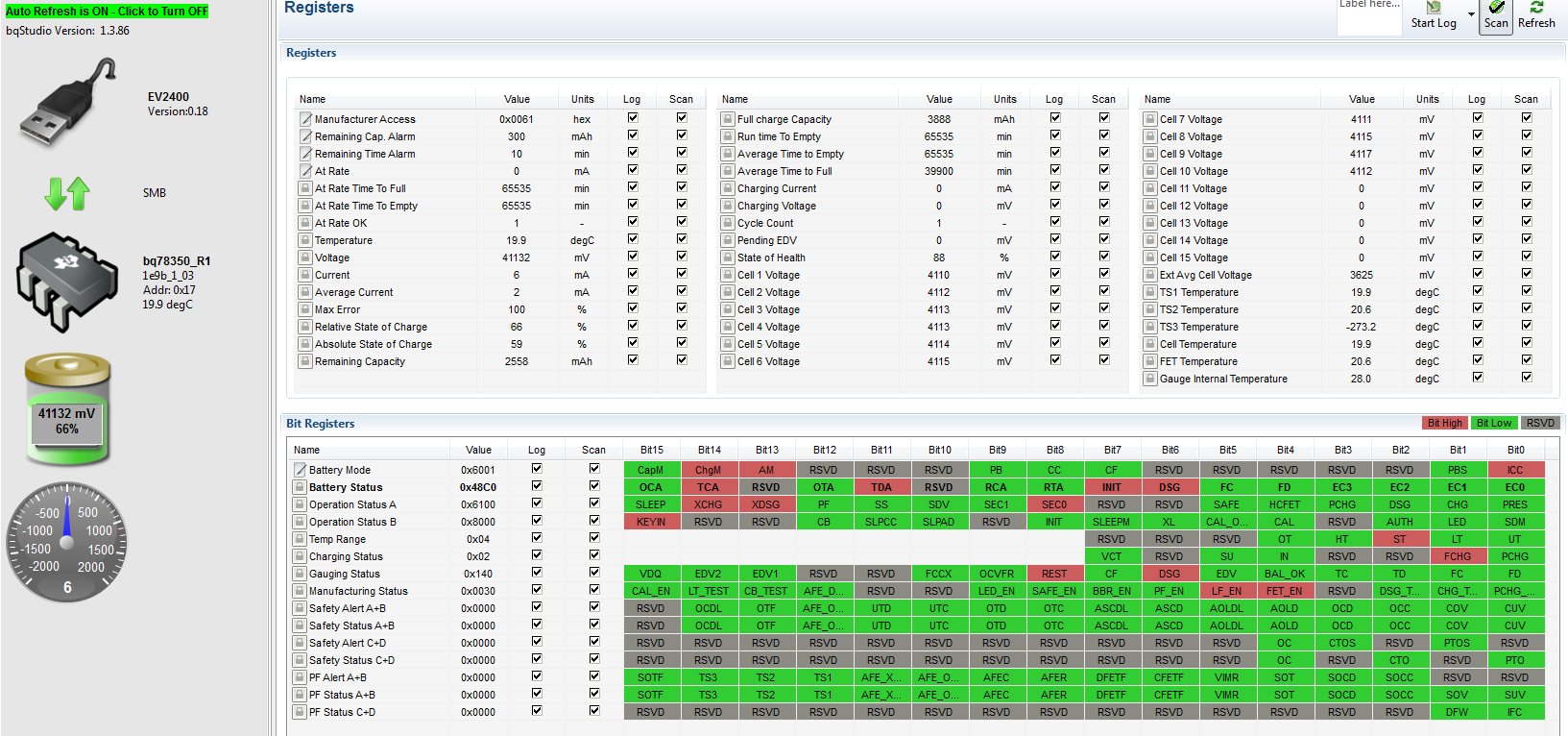Click the current dial gauge reading 6
The width and height of the screenshot is (1568, 736).
tap(67, 542)
